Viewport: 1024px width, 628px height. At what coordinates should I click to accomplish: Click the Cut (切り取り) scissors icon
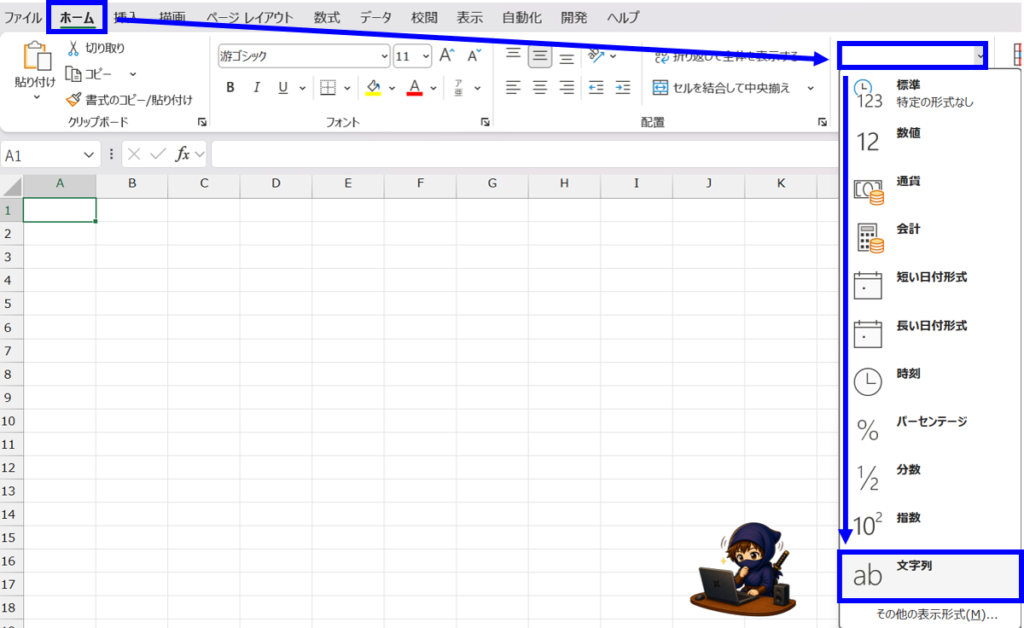73,48
